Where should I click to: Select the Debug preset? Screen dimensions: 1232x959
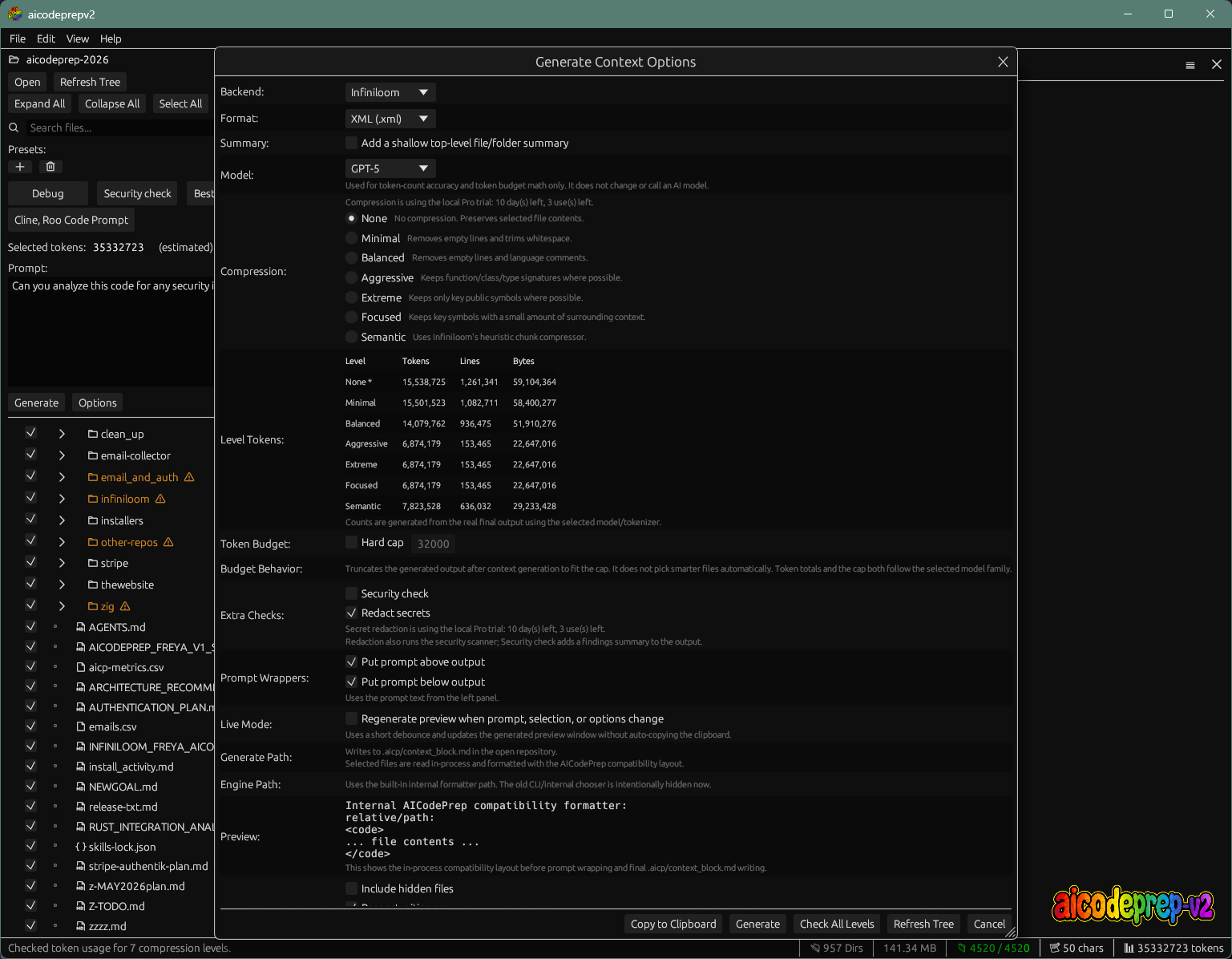(x=48, y=193)
